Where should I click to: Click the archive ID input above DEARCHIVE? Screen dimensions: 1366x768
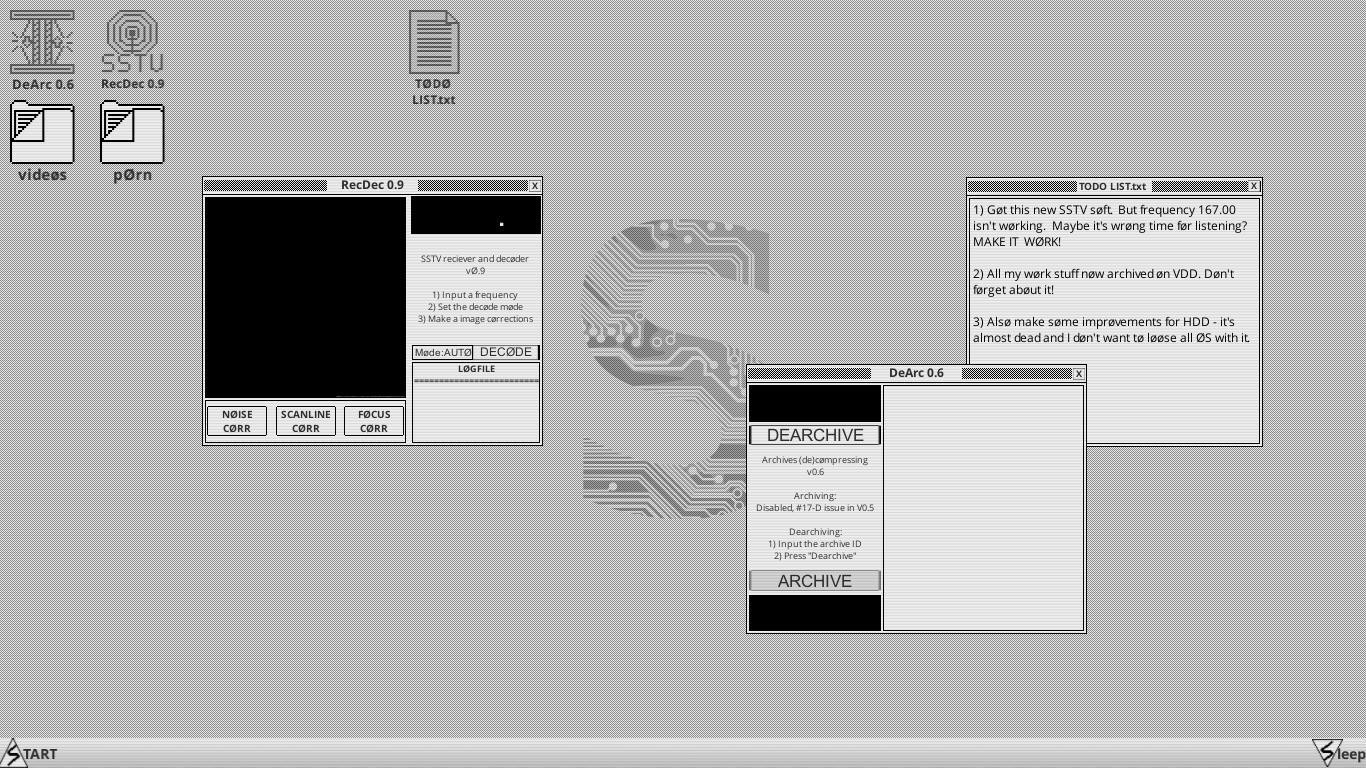click(x=815, y=404)
